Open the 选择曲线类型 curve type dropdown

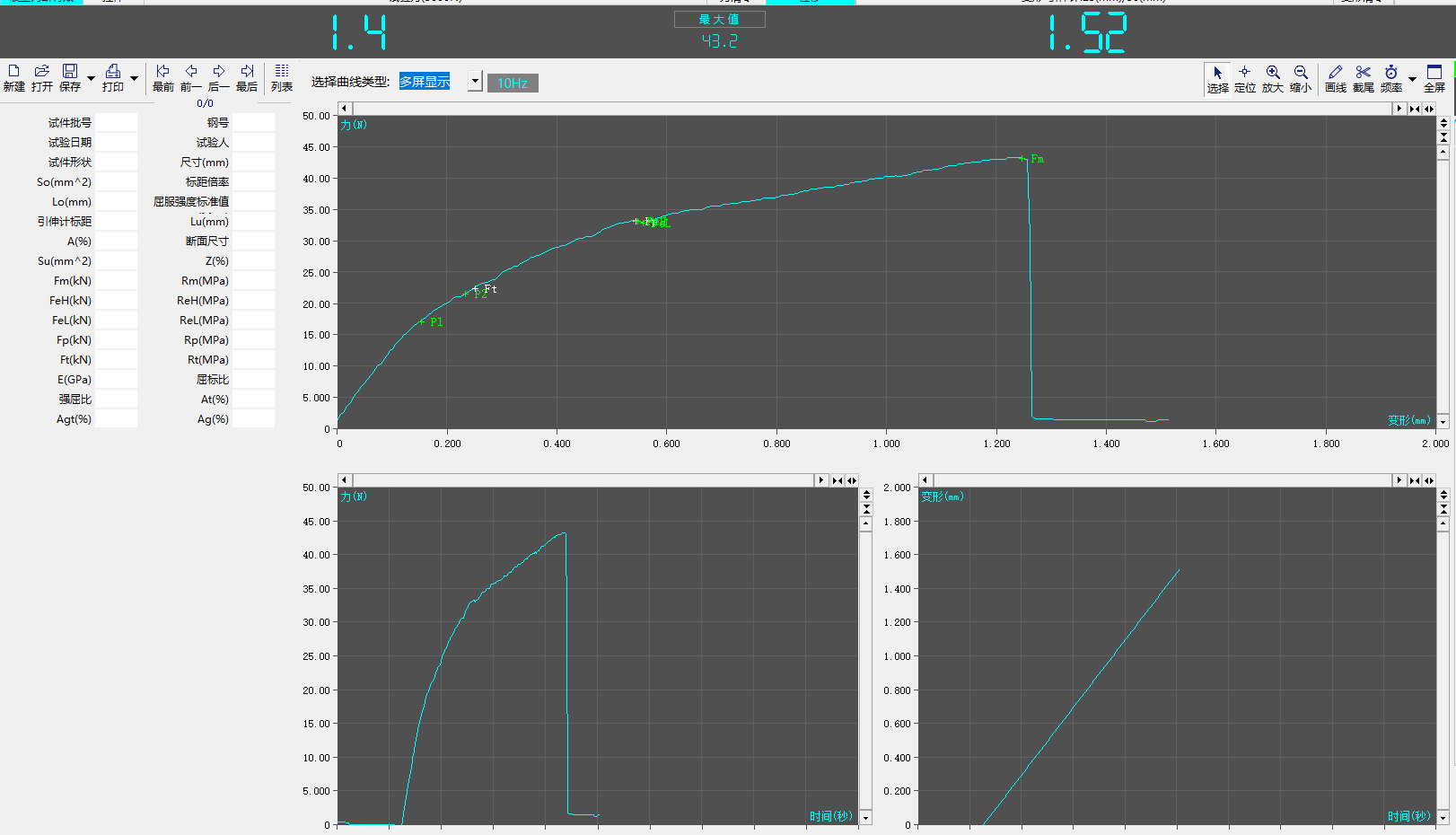(475, 82)
